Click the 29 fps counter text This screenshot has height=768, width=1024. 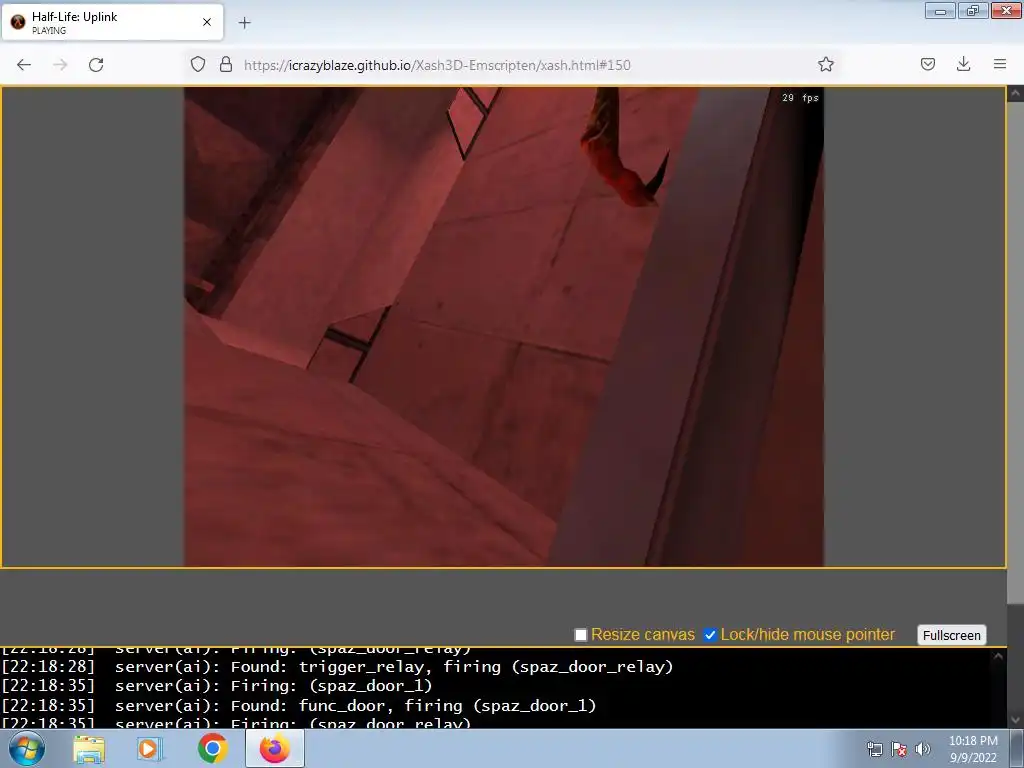800,98
